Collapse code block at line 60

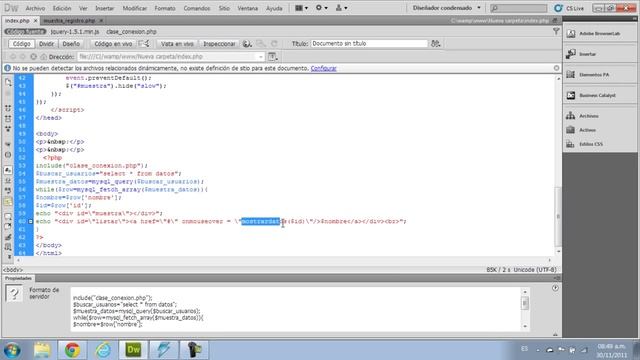tap(31, 221)
